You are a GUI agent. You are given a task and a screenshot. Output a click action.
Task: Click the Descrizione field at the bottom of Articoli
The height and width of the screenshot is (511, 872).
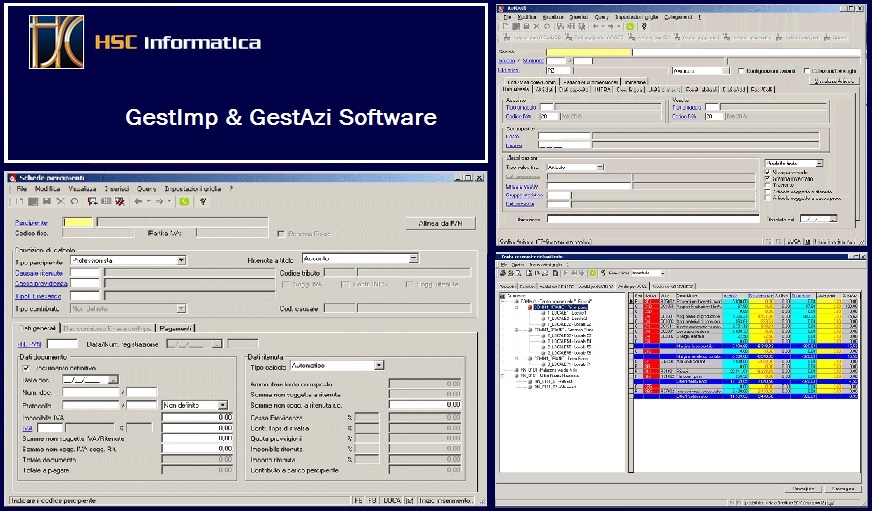tap(653, 219)
